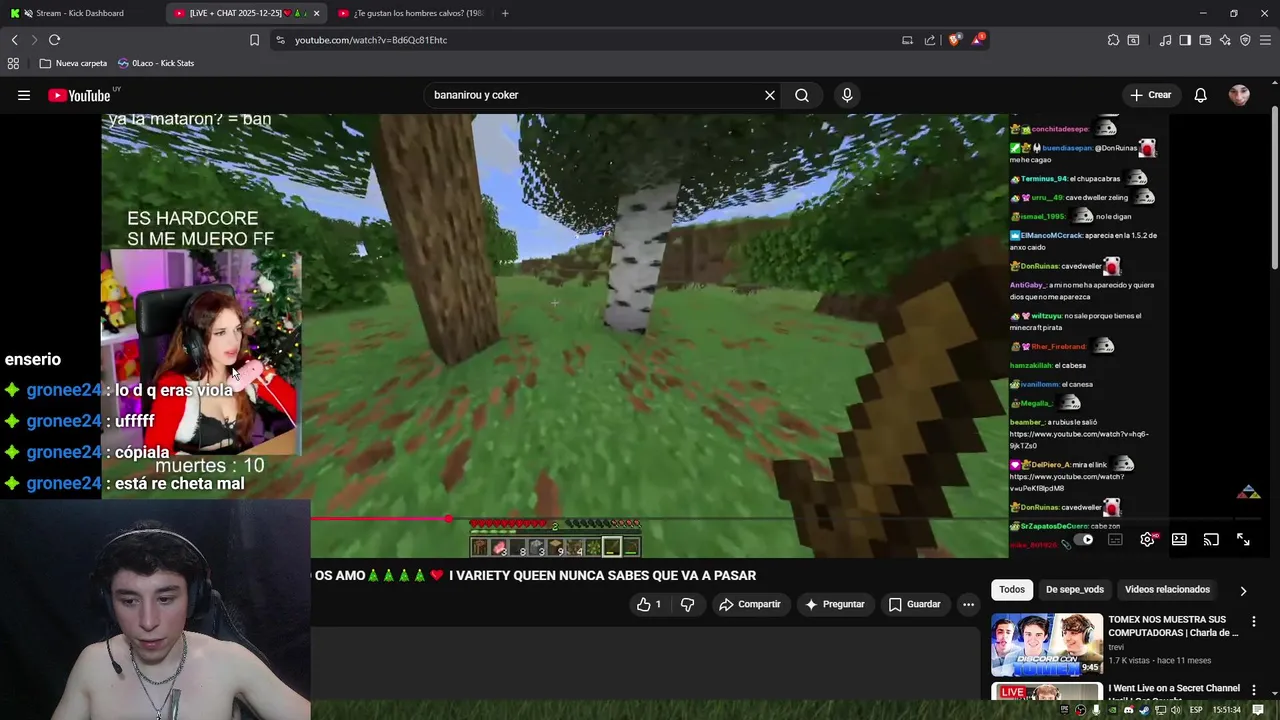The image size is (1280, 720).
Task: Open Brave Rewards triangle icon
Action: 978,40
